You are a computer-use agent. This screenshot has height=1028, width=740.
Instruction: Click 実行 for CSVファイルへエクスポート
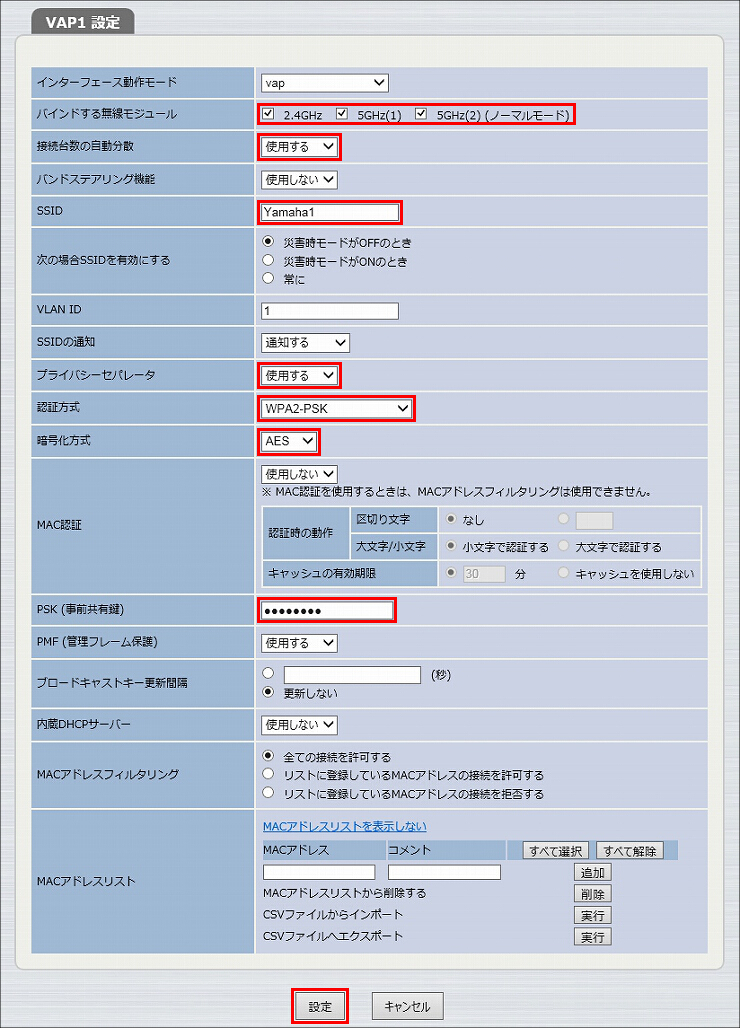pyautogui.click(x=593, y=937)
